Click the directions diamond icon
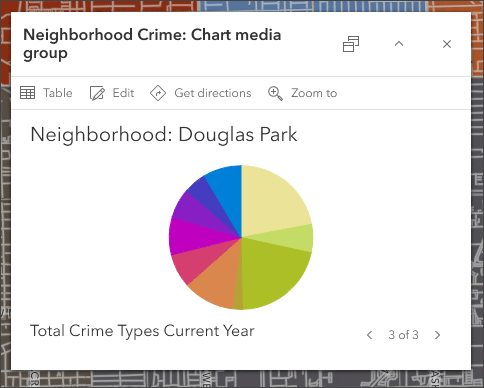The image size is (484, 388). [x=158, y=93]
